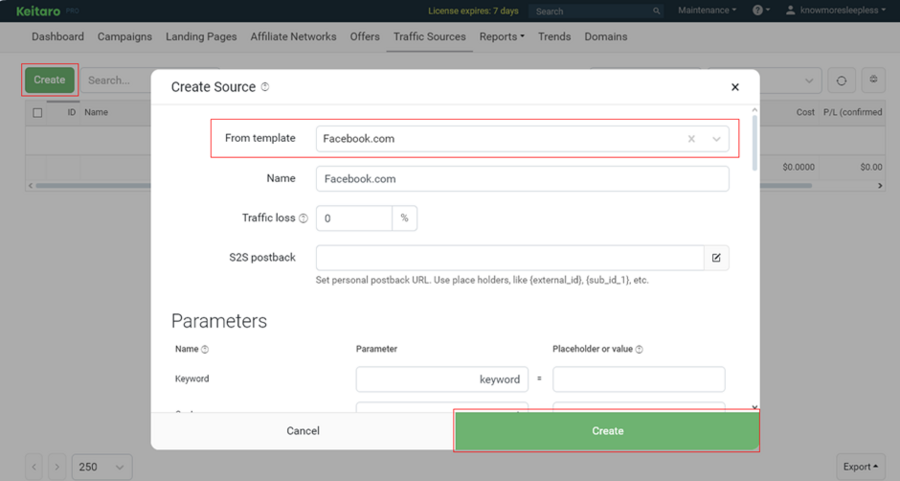Click Cancel in the dialog

(x=303, y=431)
